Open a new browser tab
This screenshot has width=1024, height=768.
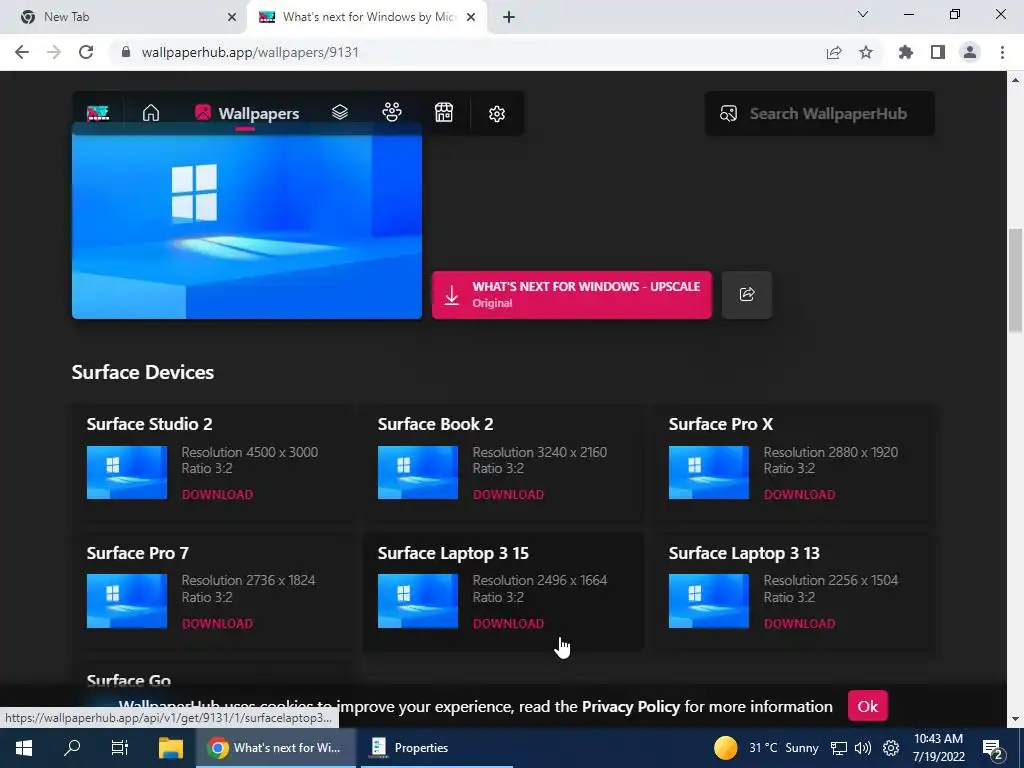(509, 17)
